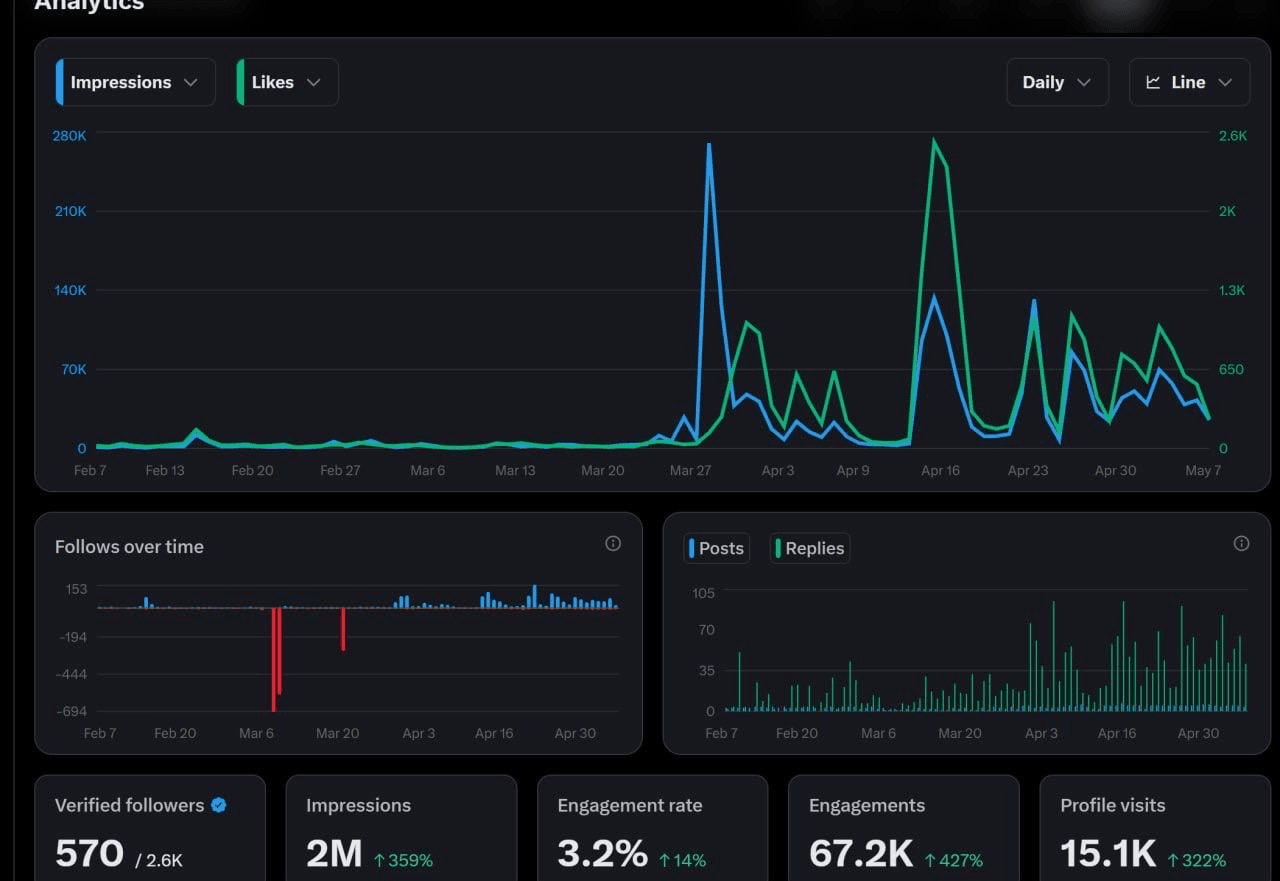
Task: Click the 105 axis label in Posts chart
Action: [x=703, y=593]
